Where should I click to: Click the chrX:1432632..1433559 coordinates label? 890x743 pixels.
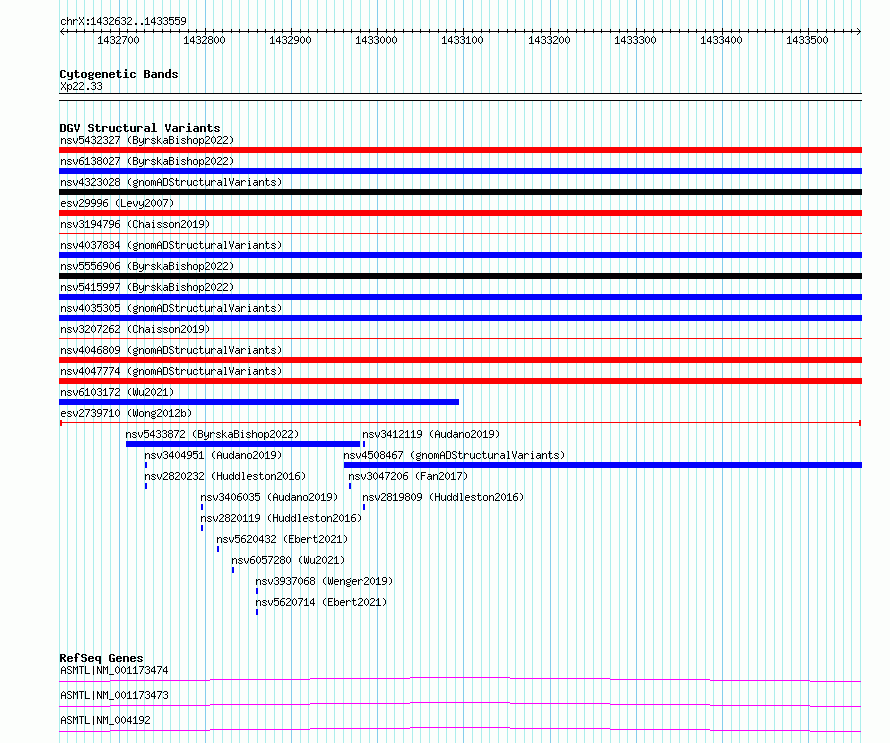pos(123,21)
